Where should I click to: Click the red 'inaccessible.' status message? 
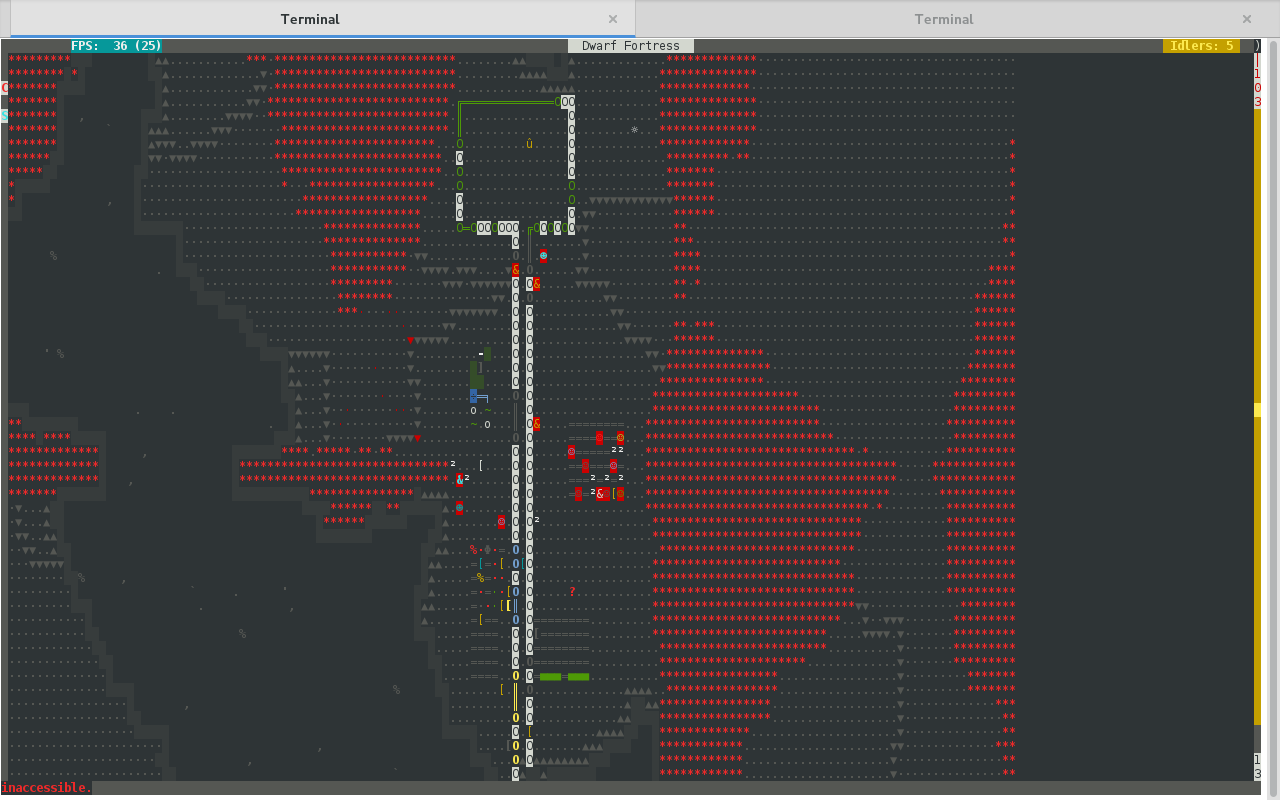coord(46,788)
